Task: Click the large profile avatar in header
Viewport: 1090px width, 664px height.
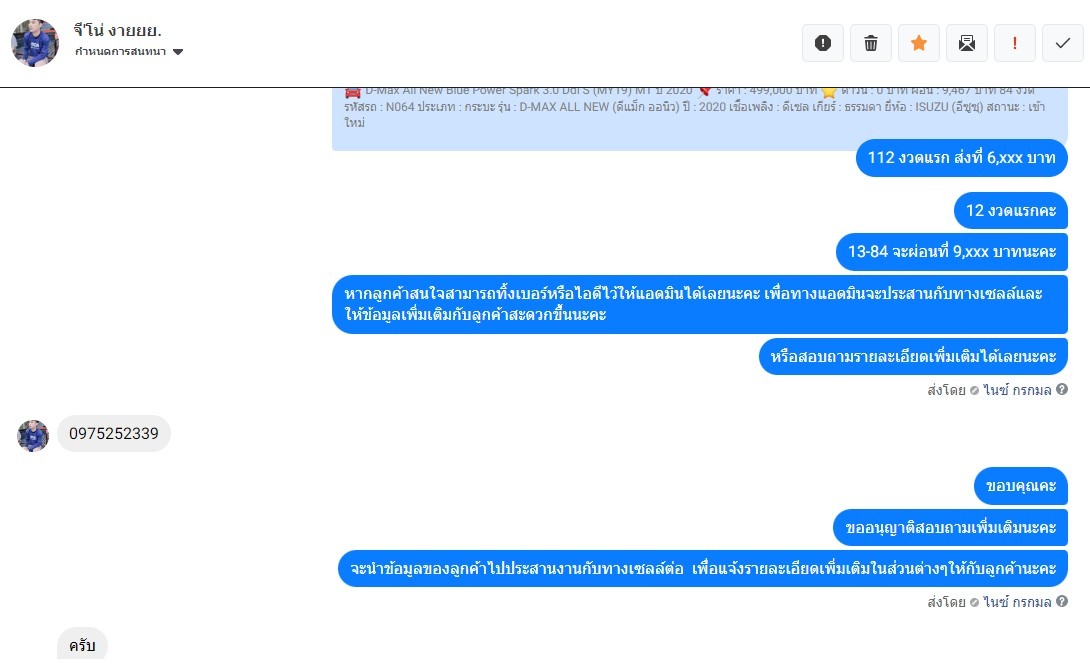Action: [35, 43]
